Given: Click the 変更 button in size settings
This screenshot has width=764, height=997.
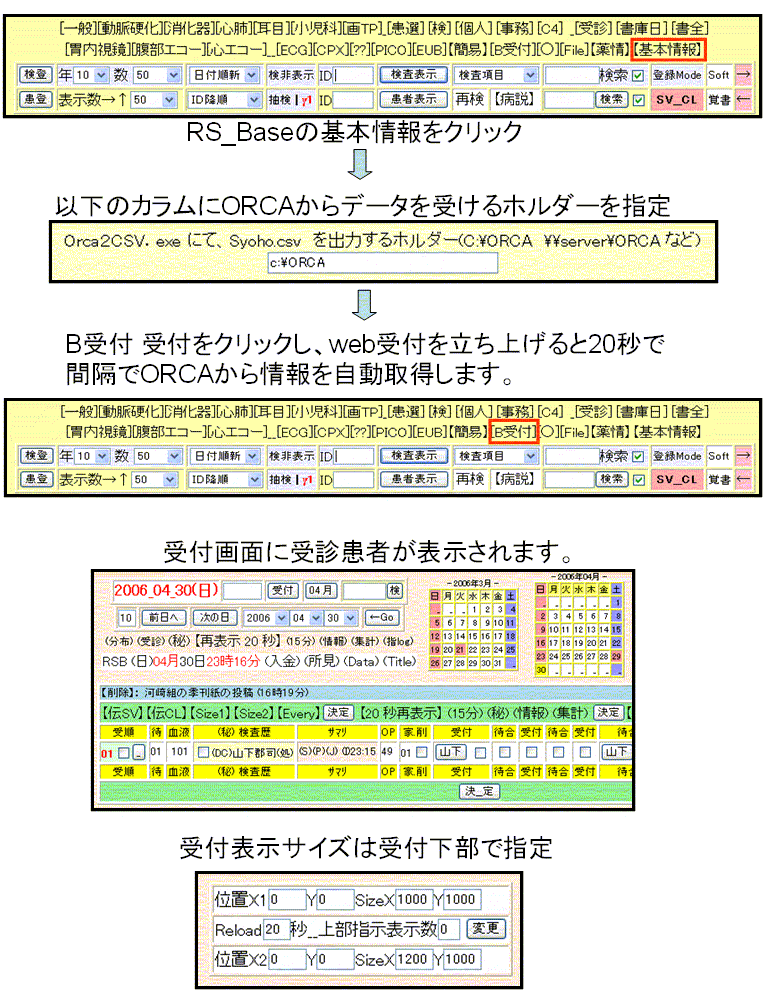Looking at the screenshot, I should coord(486,928).
